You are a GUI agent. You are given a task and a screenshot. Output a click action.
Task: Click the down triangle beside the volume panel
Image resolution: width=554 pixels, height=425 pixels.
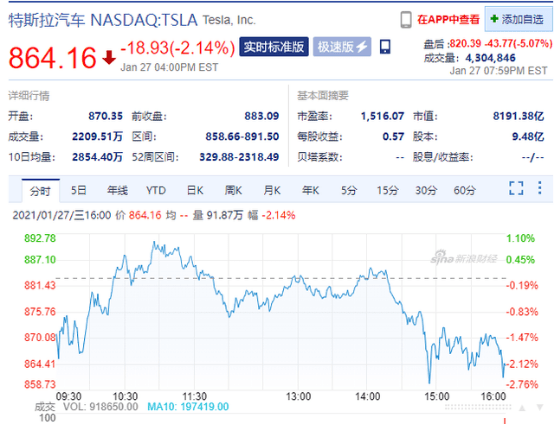[x=540, y=408]
